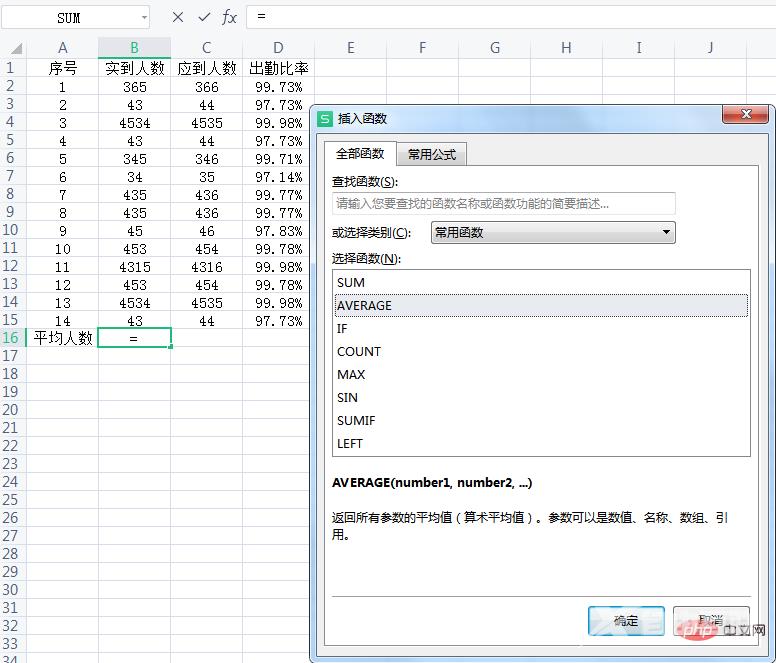Click the cancel X icon in formula bar
Screen dimensions: 776x663
click(178, 17)
